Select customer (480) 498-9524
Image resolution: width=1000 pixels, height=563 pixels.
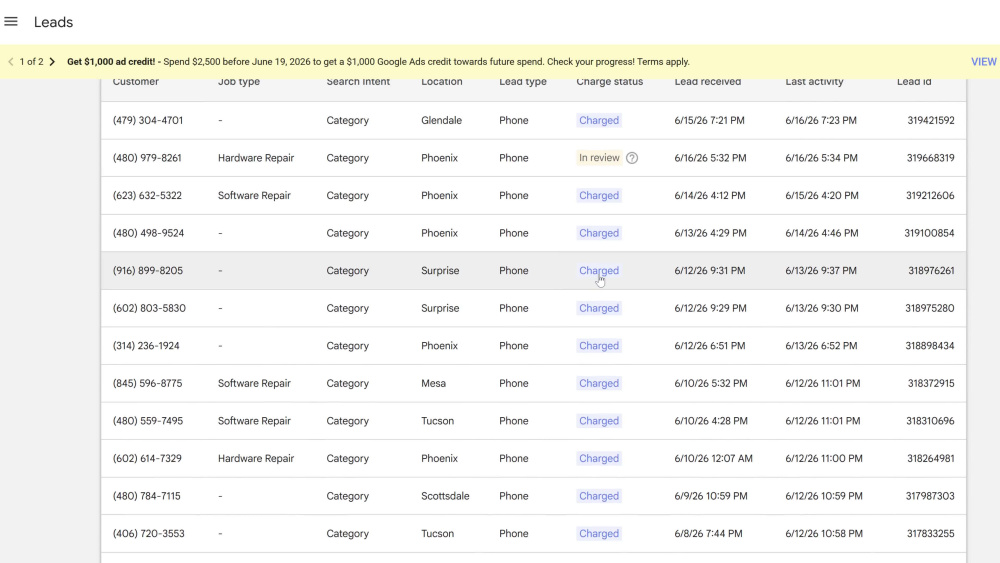(149, 233)
